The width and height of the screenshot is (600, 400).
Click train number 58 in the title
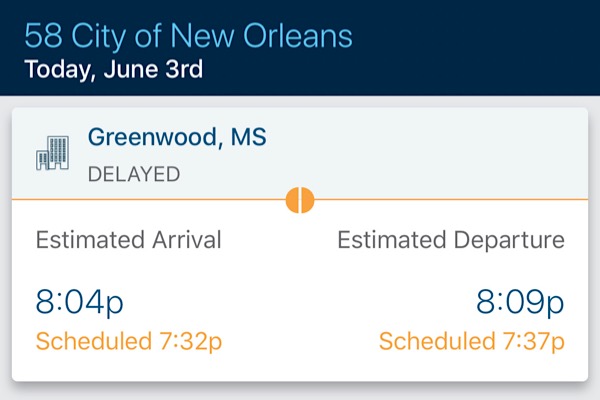tap(40, 37)
